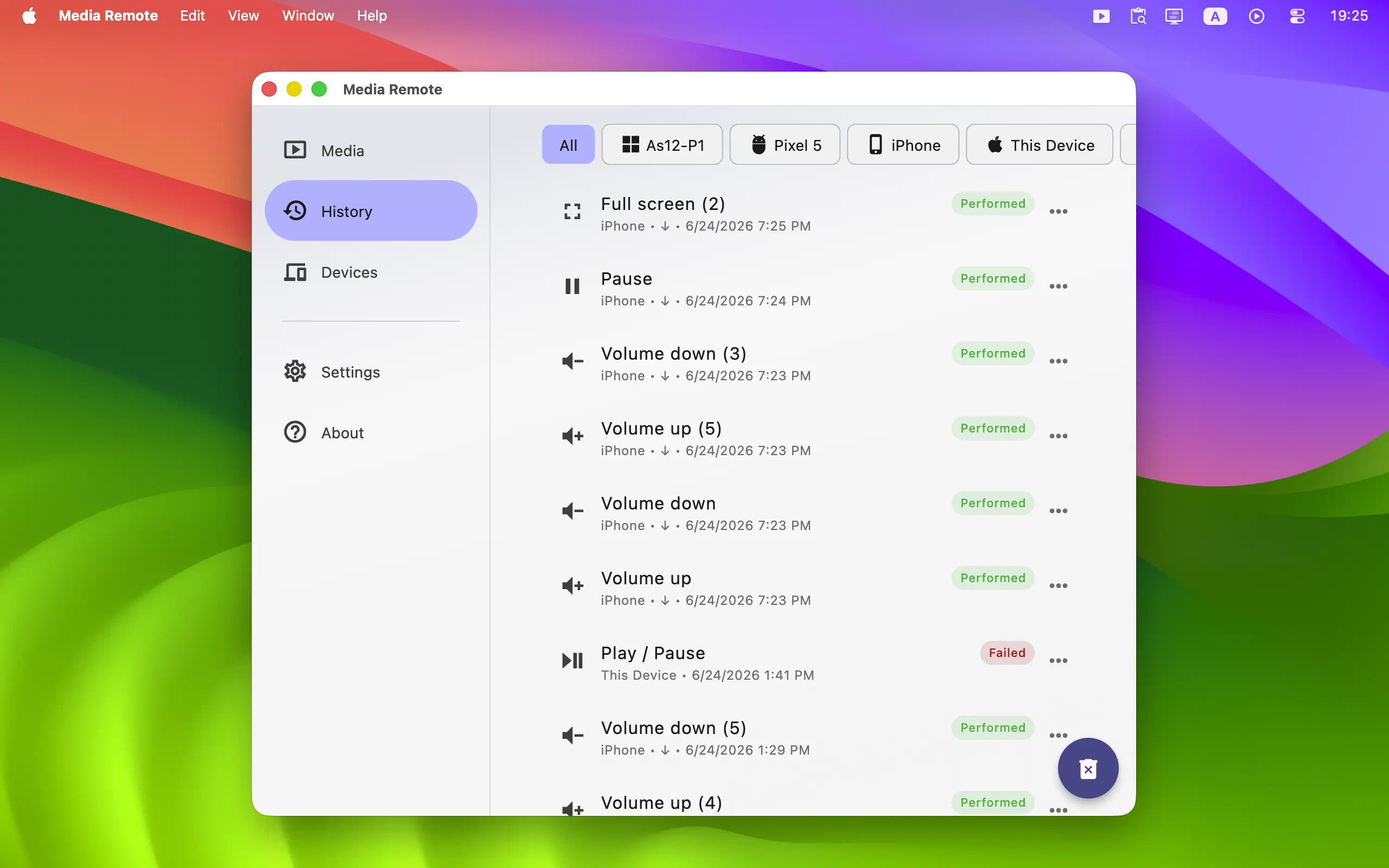Select the Play / Pause history title
This screenshot has height=868, width=1389.
point(653,653)
